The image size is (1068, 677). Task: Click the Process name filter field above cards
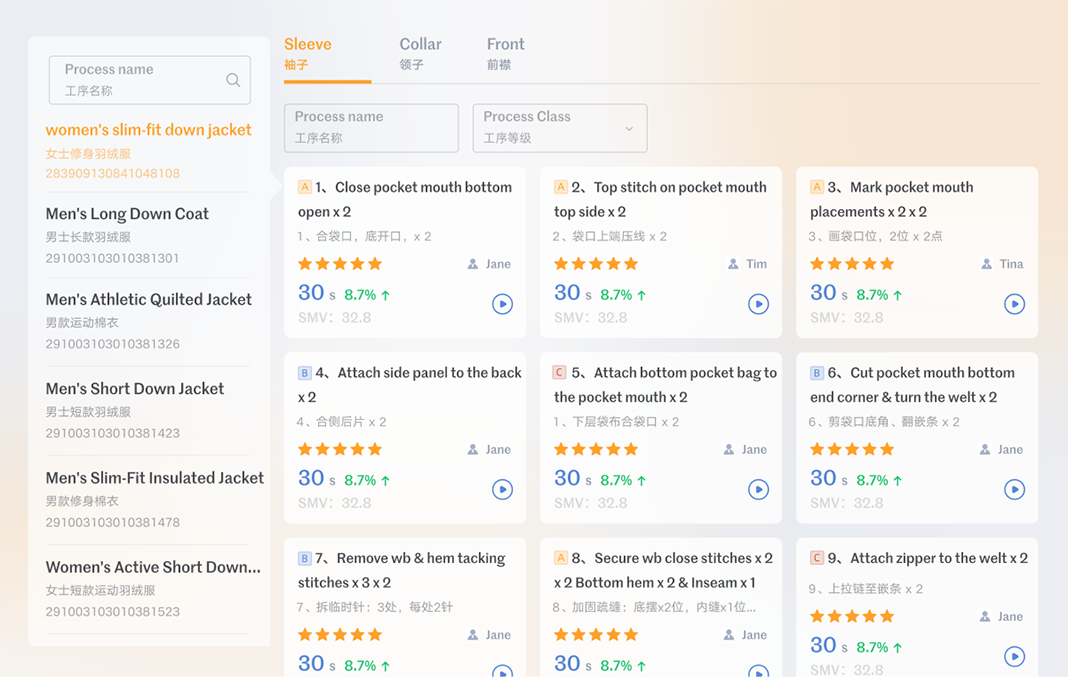pos(371,128)
